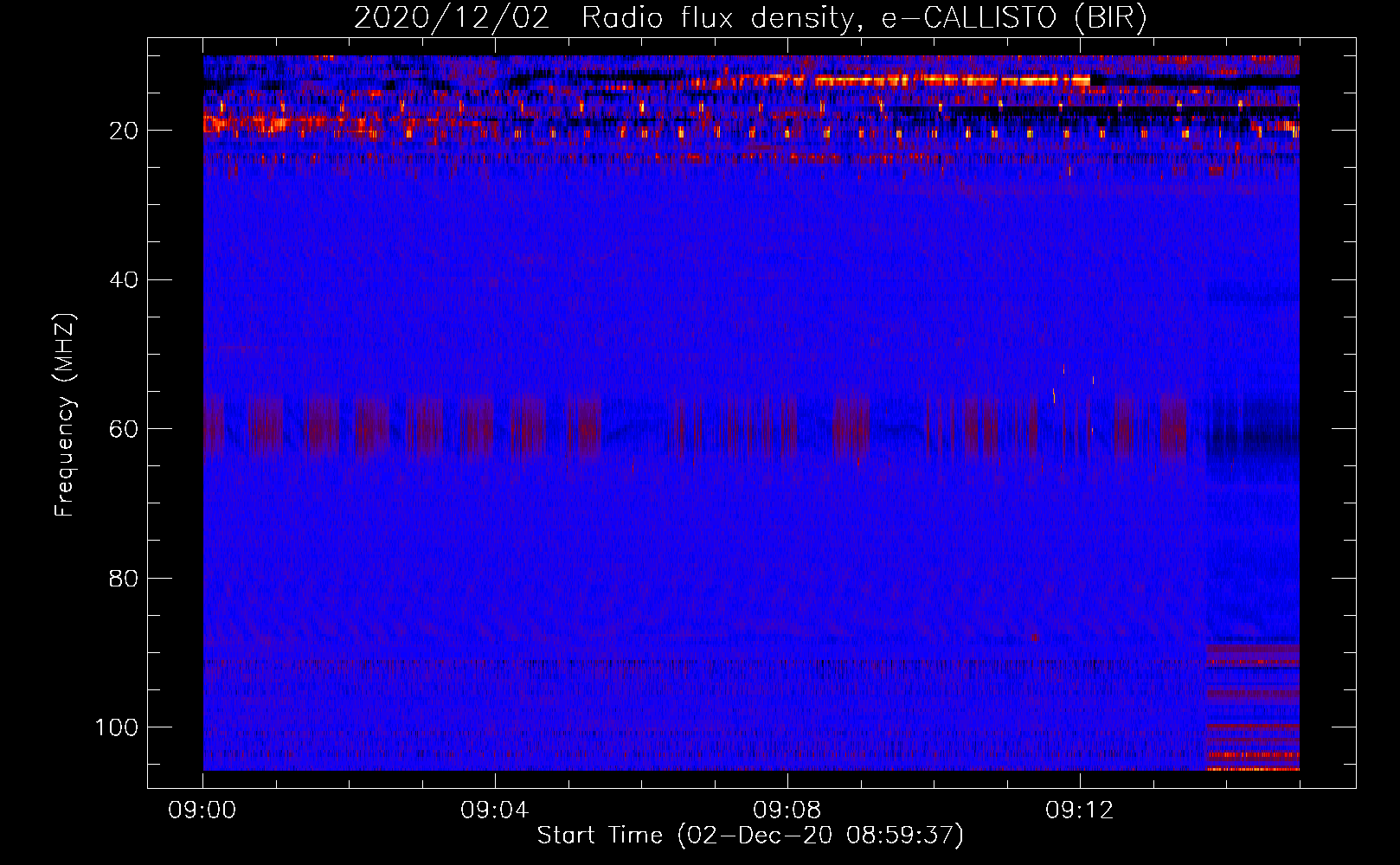Click the 80 frequency tick label

[124, 578]
